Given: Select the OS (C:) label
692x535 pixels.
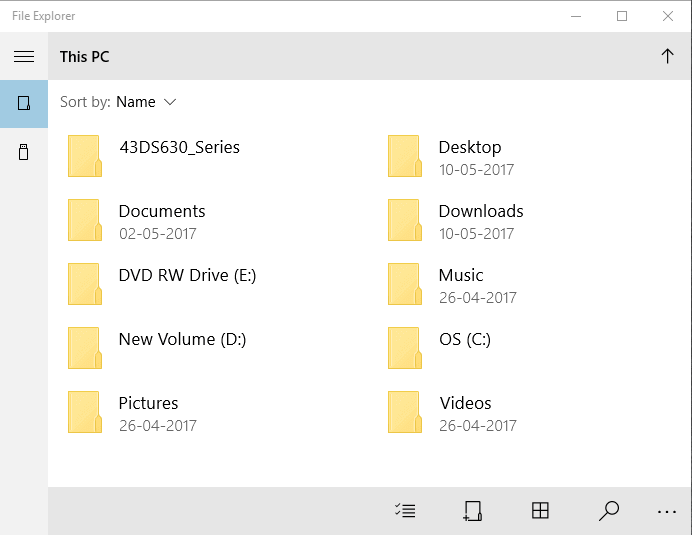Looking at the screenshot, I should 465,339.
